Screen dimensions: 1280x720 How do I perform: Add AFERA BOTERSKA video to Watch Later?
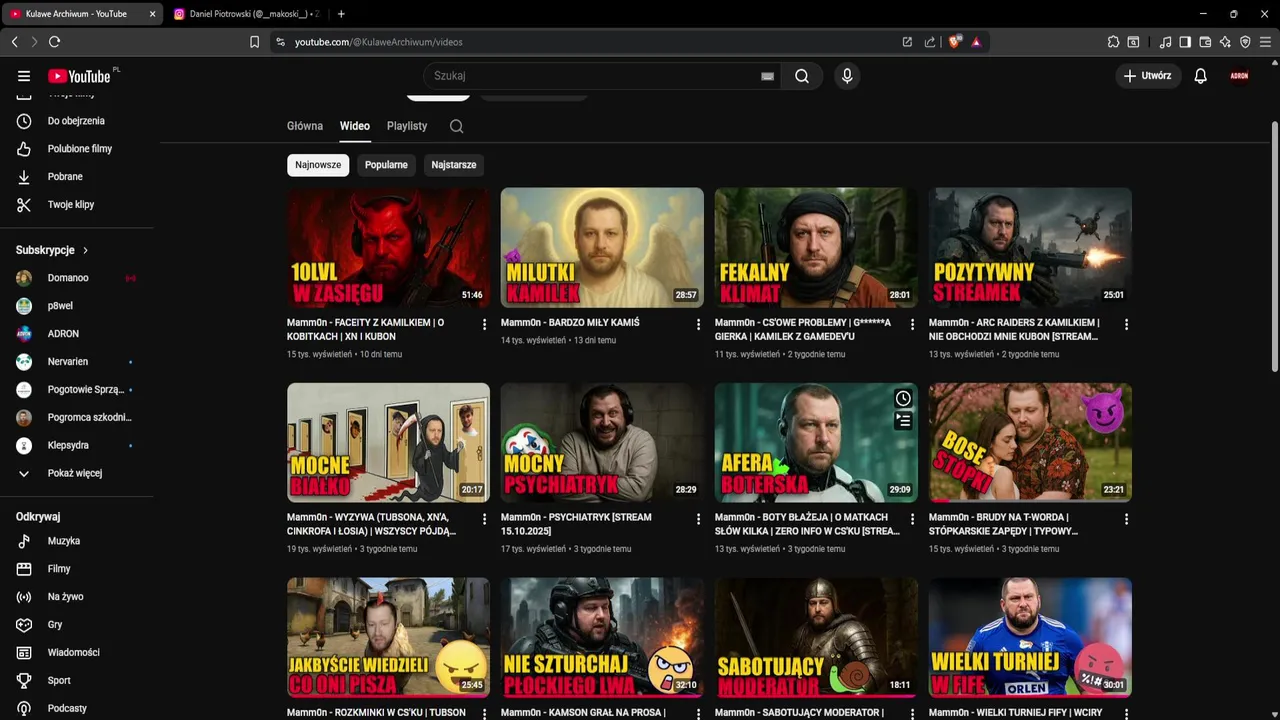(903, 398)
